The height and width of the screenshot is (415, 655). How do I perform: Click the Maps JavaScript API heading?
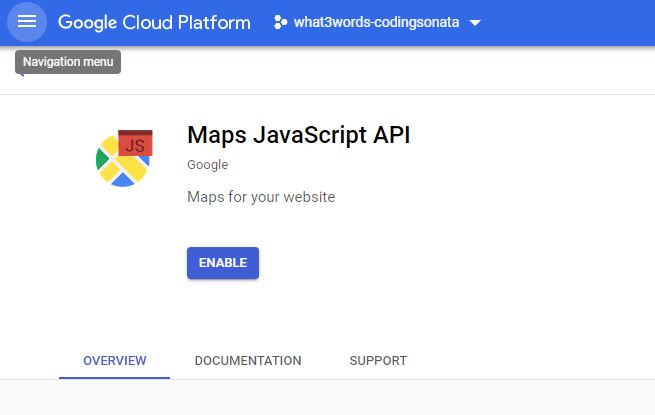coord(299,135)
